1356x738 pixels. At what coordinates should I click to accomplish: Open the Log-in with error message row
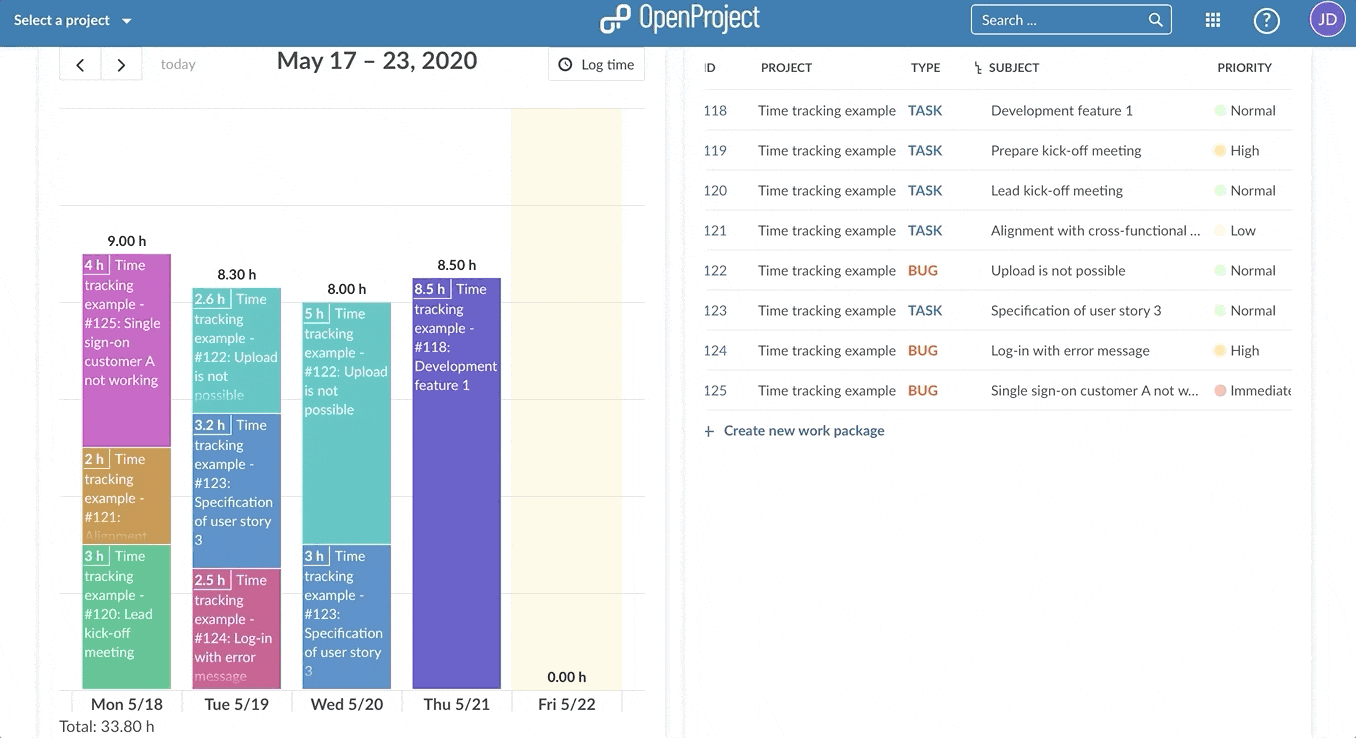point(1069,351)
